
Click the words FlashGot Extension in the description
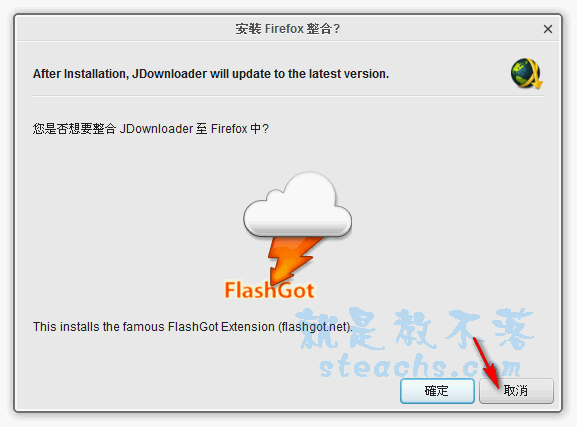coord(221,327)
